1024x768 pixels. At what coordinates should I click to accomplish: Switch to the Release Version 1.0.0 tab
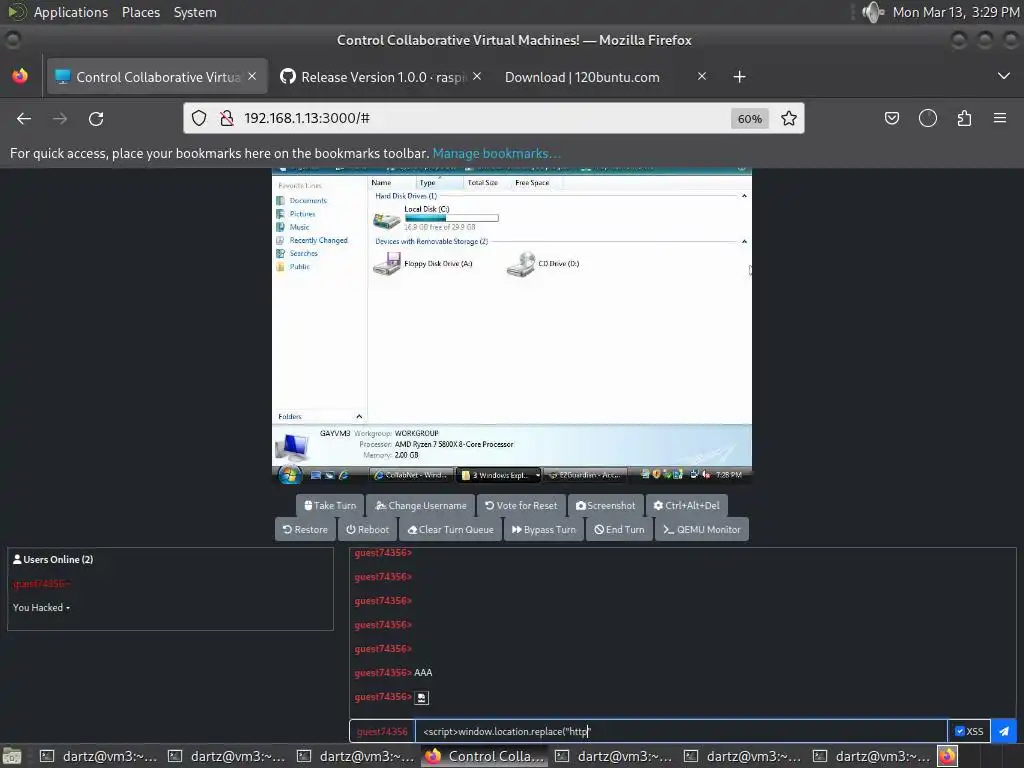tap(382, 77)
